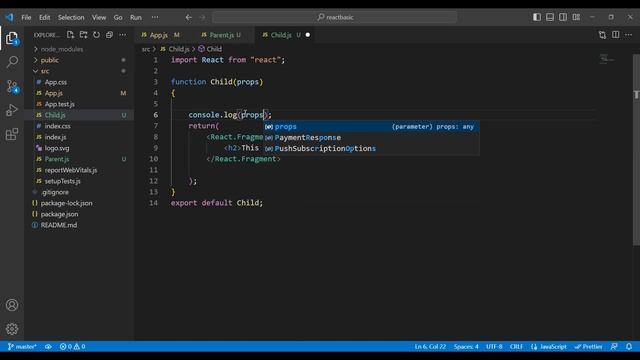Open the Go menu
640x360 pixels.
click(x=118, y=17)
